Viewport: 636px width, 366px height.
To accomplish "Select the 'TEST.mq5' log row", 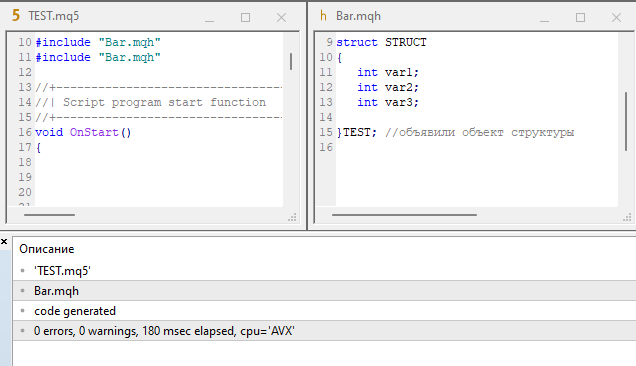I will [x=324, y=271].
